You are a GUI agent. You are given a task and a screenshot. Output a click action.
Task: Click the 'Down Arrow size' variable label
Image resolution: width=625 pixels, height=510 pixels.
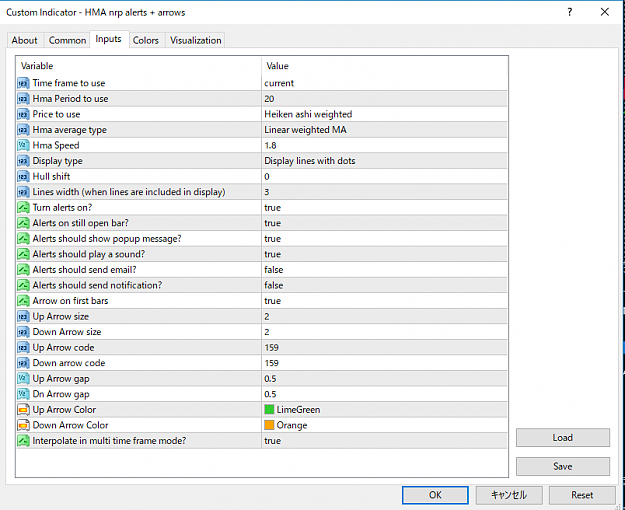coord(67,332)
